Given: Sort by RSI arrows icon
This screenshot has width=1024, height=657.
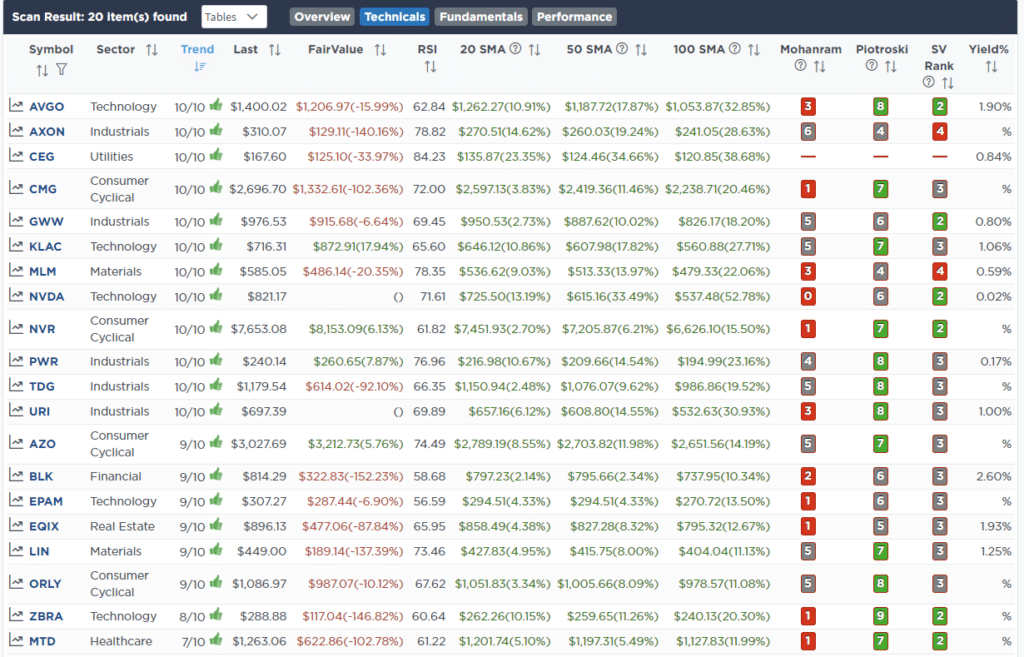Looking at the screenshot, I should (430, 67).
